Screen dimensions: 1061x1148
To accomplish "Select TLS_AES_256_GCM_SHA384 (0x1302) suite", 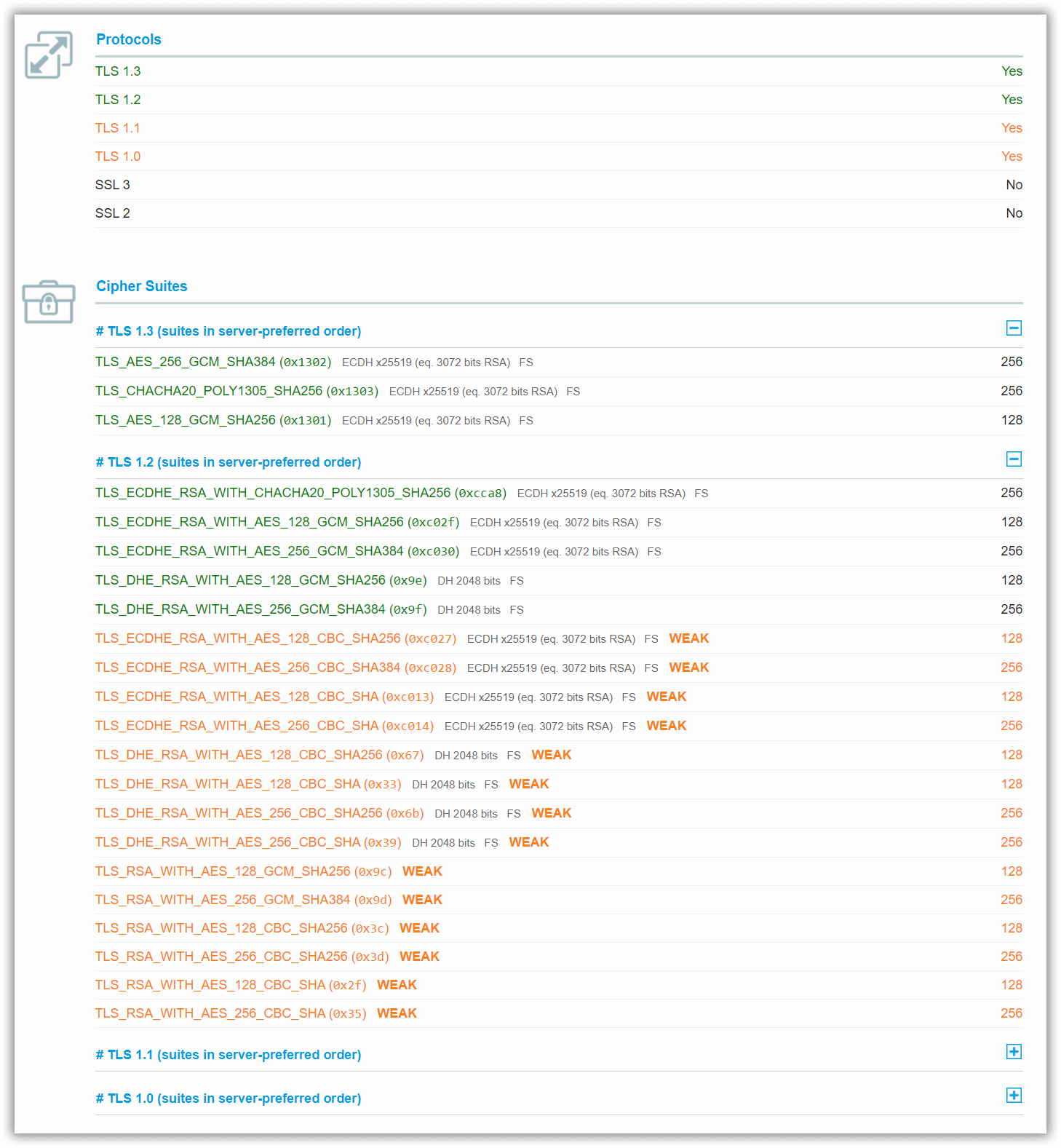I will click(213, 362).
